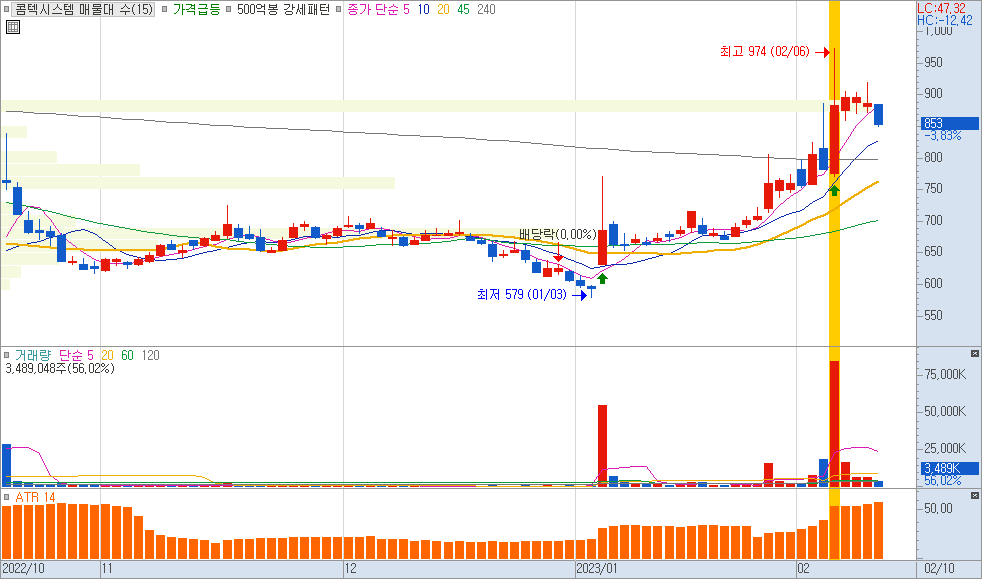Viewport: 982px width, 579px height.
Task: Select the 종가 단순 moving average label
Action: click(373, 9)
